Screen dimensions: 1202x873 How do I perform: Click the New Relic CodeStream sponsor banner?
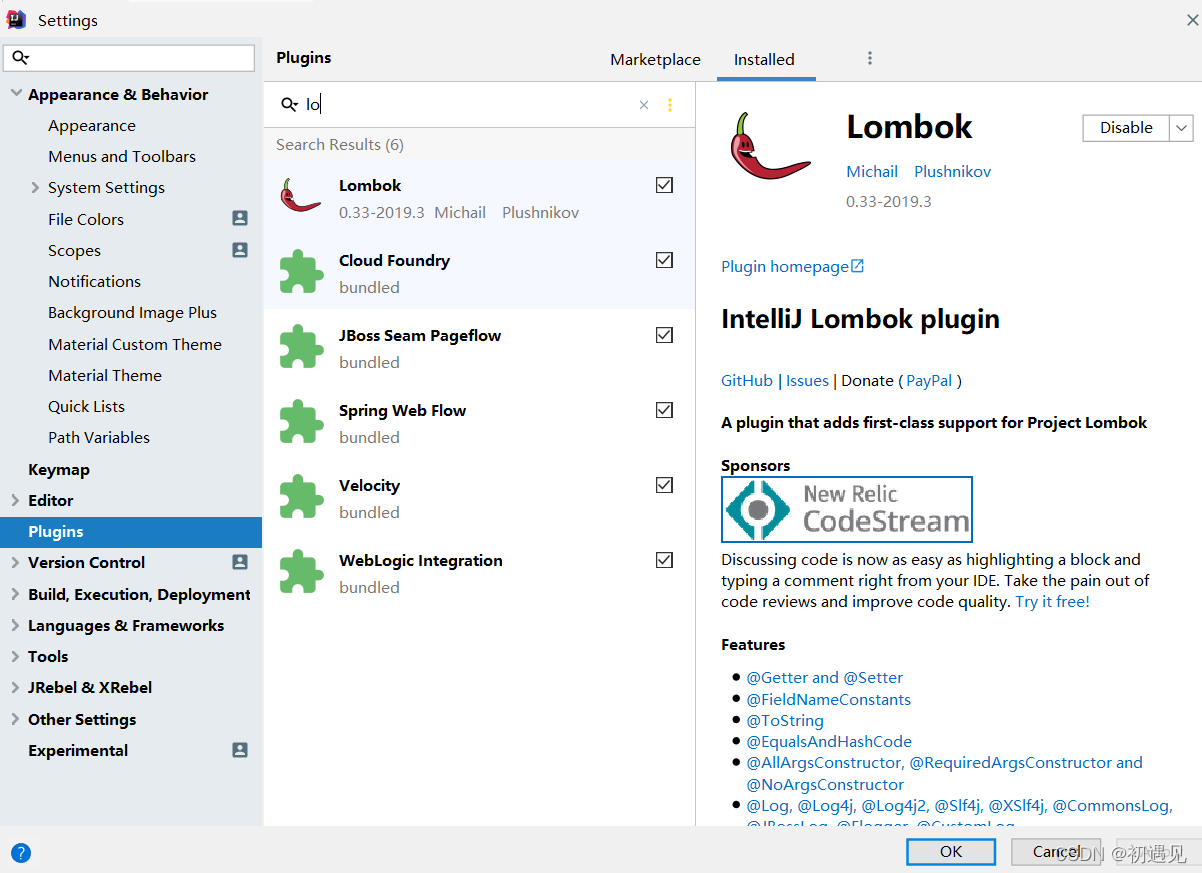[x=847, y=509]
